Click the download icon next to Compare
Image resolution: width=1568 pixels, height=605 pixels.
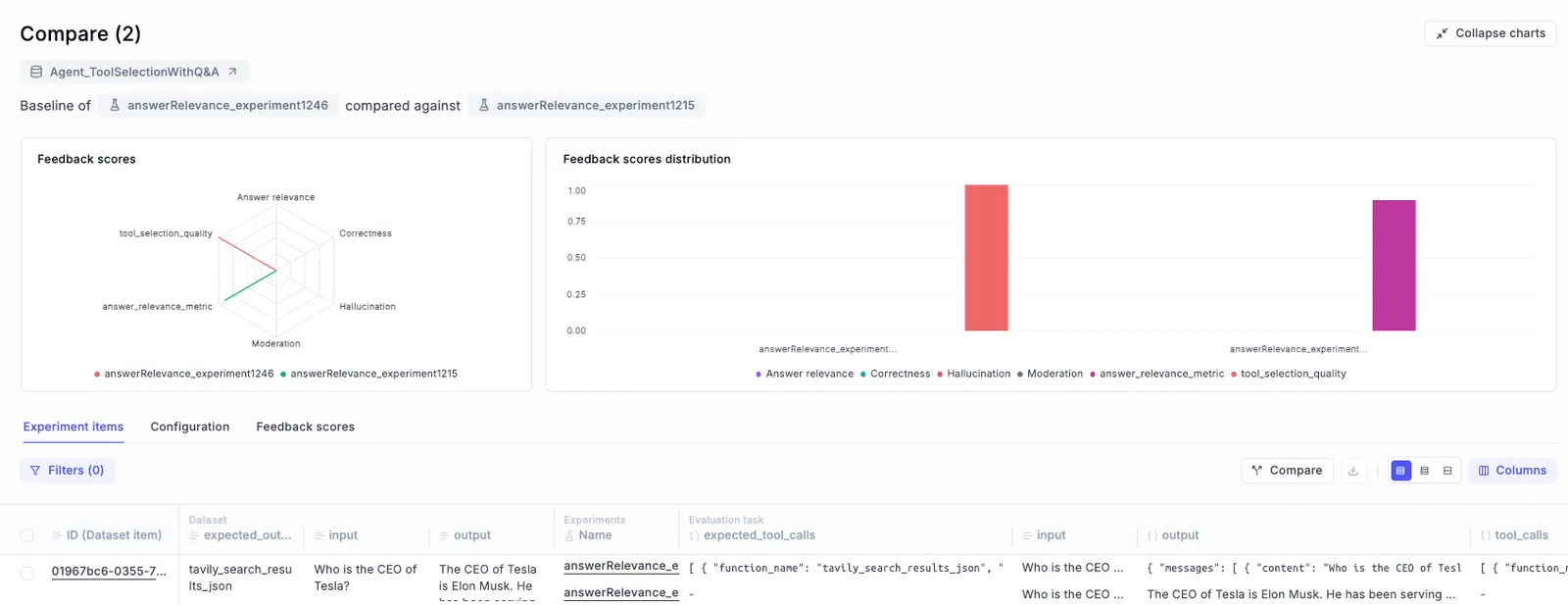point(1353,471)
